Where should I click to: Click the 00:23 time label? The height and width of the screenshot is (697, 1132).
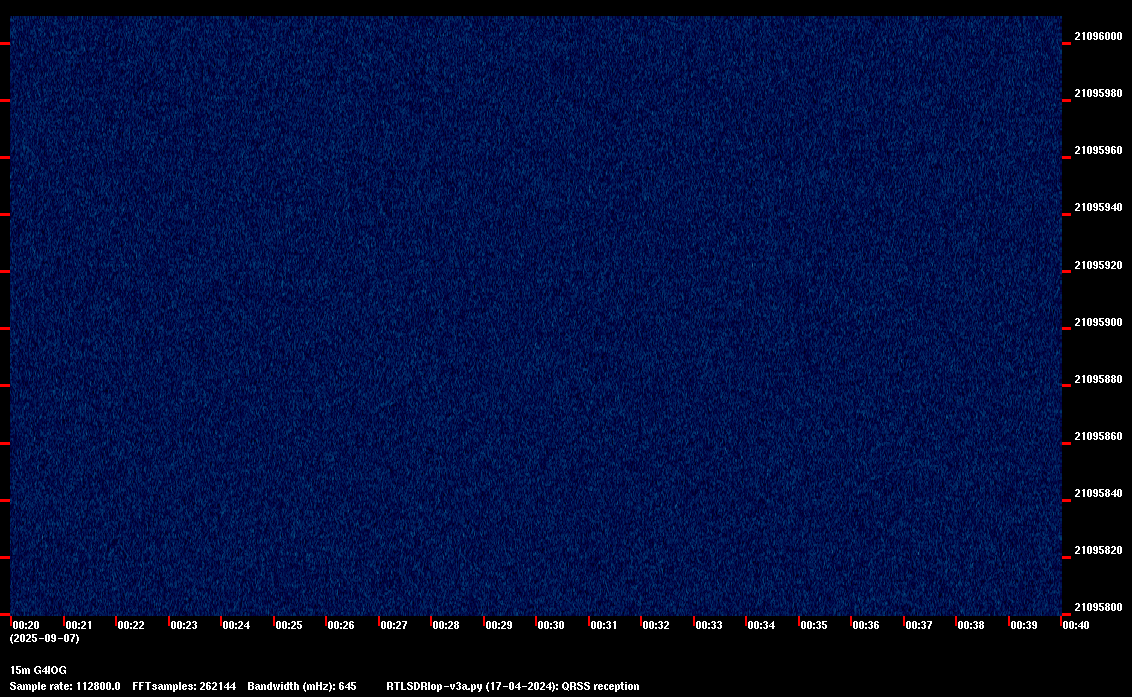click(183, 625)
